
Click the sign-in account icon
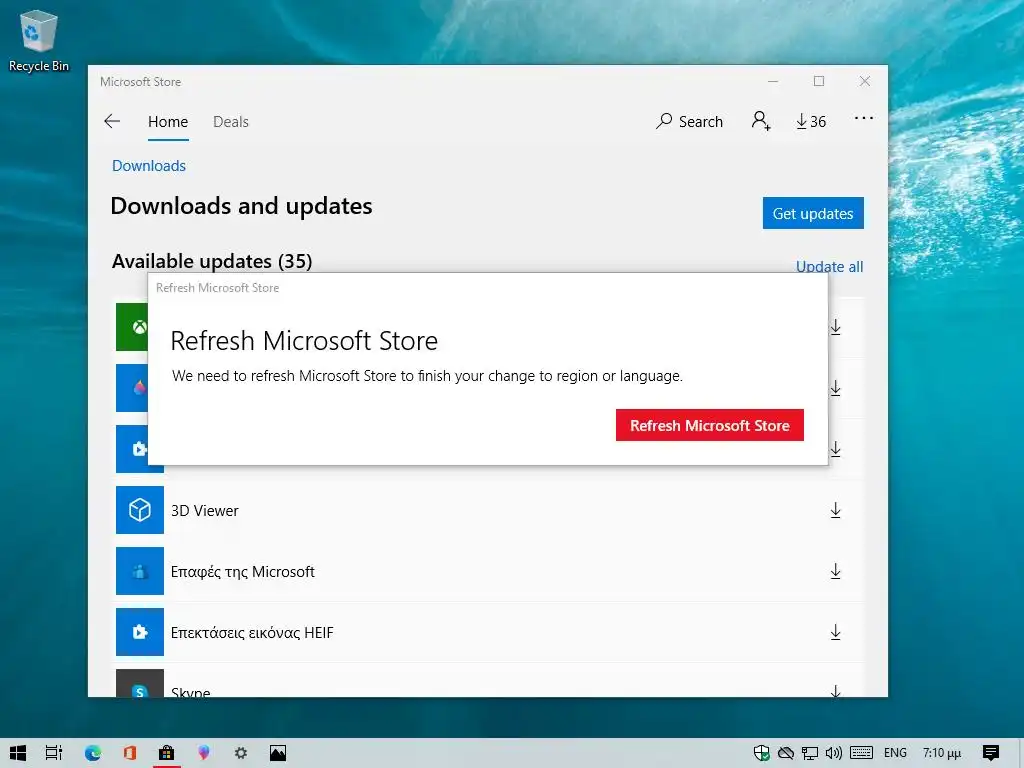coord(761,121)
